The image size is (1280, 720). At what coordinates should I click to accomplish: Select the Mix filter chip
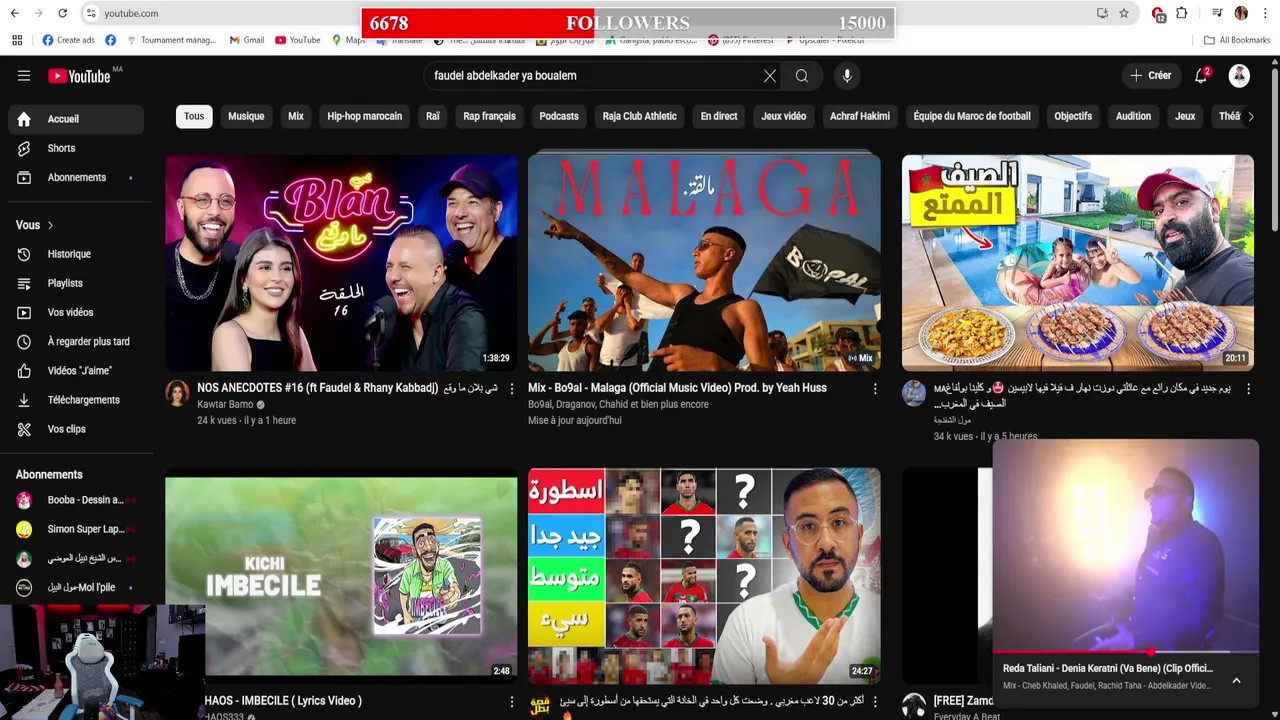click(x=296, y=116)
